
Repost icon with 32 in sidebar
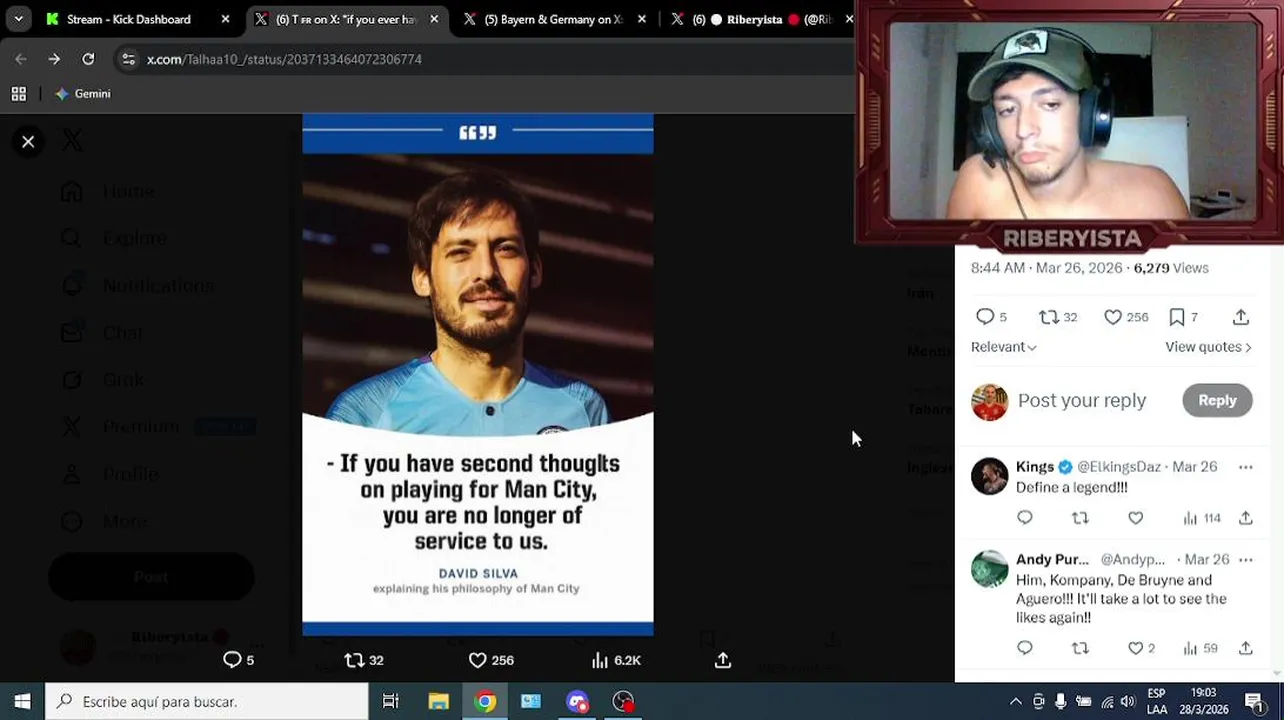(x=1048, y=317)
